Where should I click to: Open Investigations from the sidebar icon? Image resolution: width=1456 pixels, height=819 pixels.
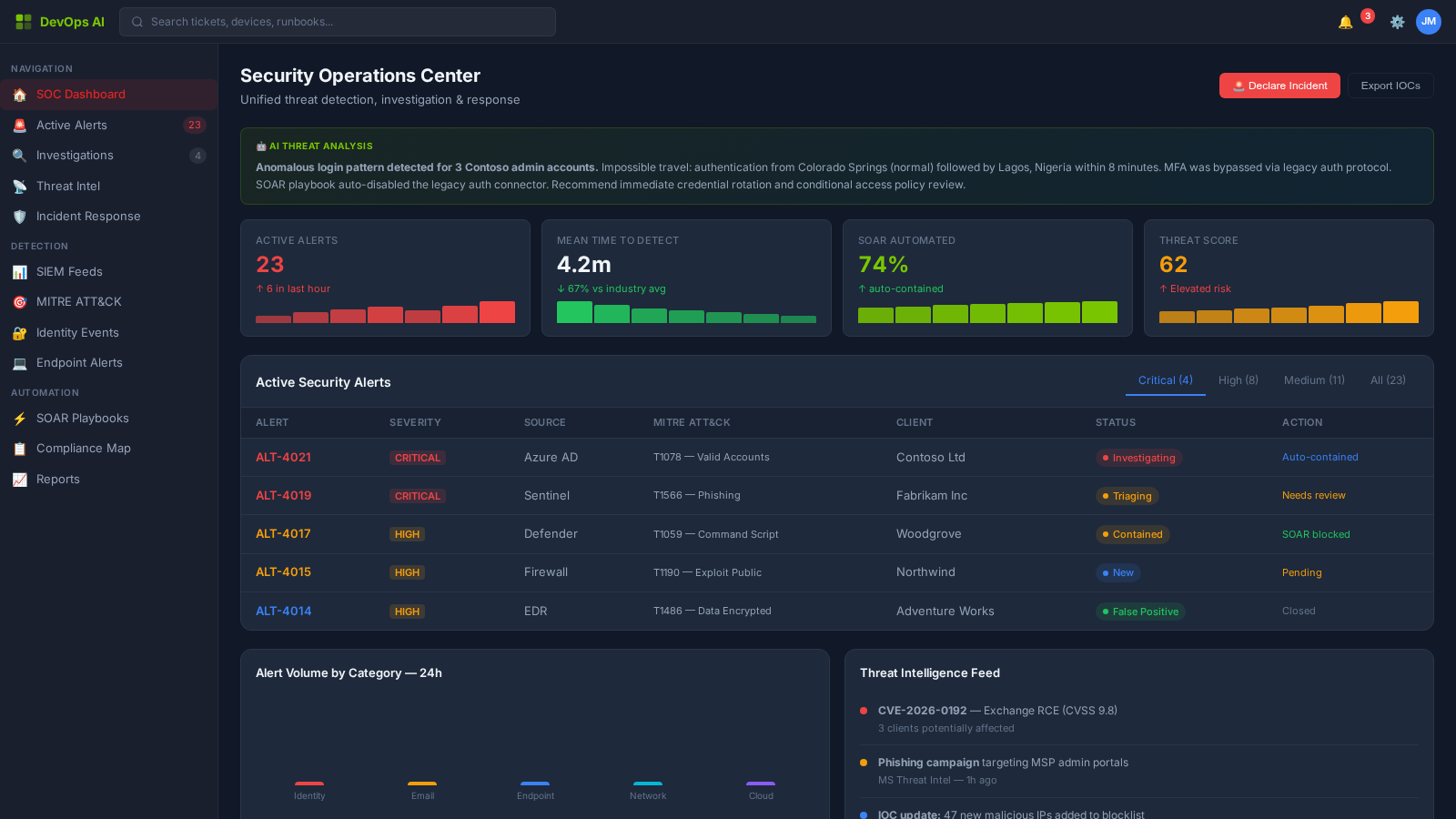coord(19,155)
